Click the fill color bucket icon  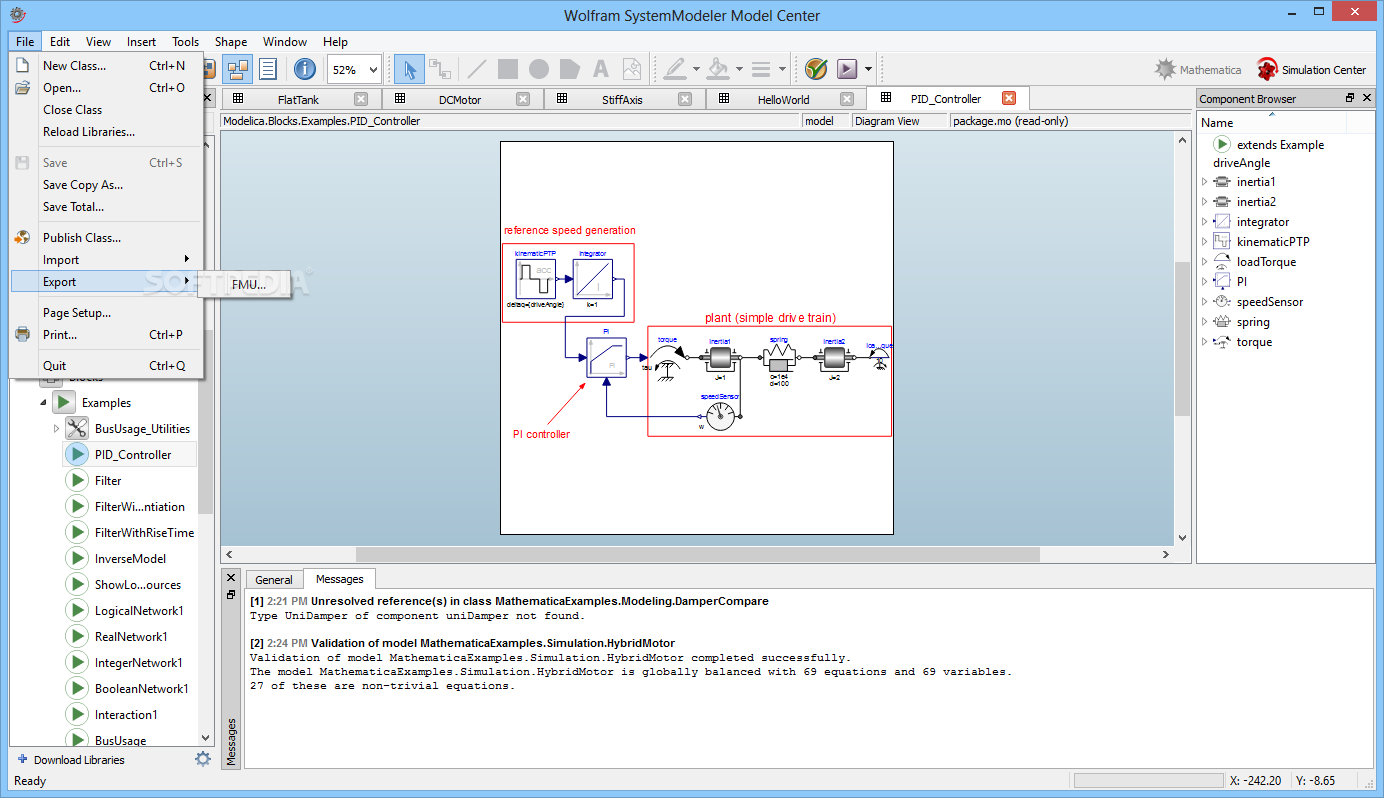click(718, 69)
